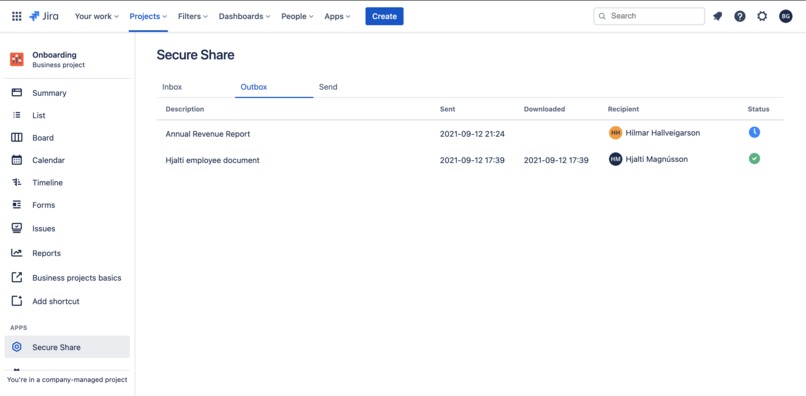The image size is (806, 396).
Task: Click the Forms icon in the sidebar
Action: [x=17, y=205]
